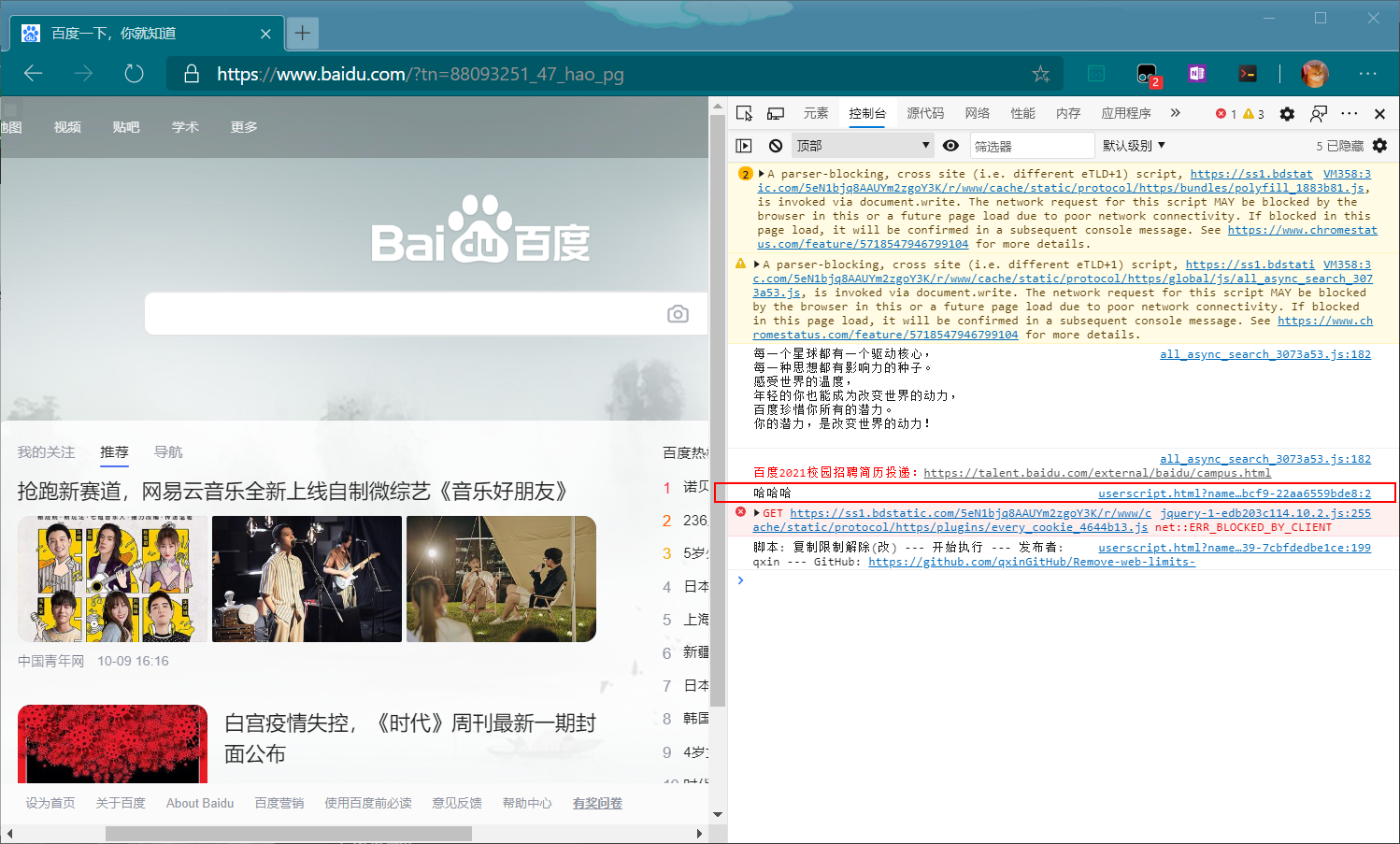Toggle the console sidebar
The height and width of the screenshot is (844, 1400).
744,146
